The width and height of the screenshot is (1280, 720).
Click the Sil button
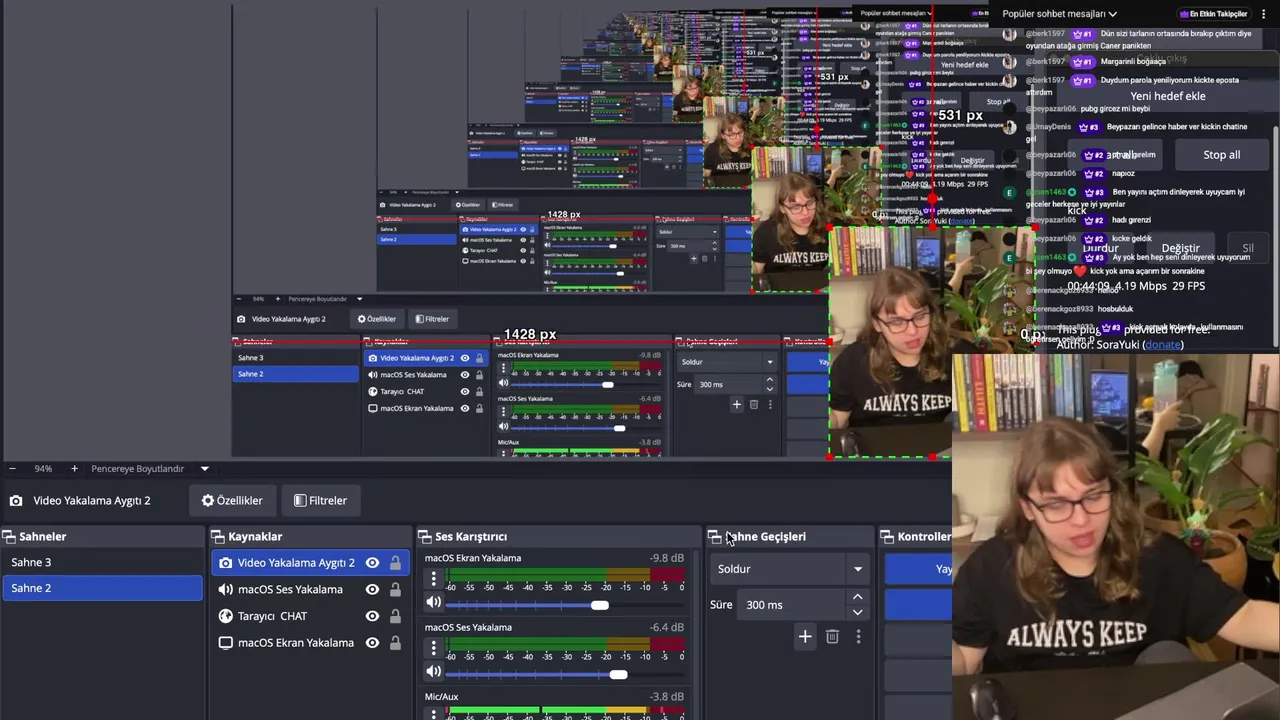pos(1247,248)
